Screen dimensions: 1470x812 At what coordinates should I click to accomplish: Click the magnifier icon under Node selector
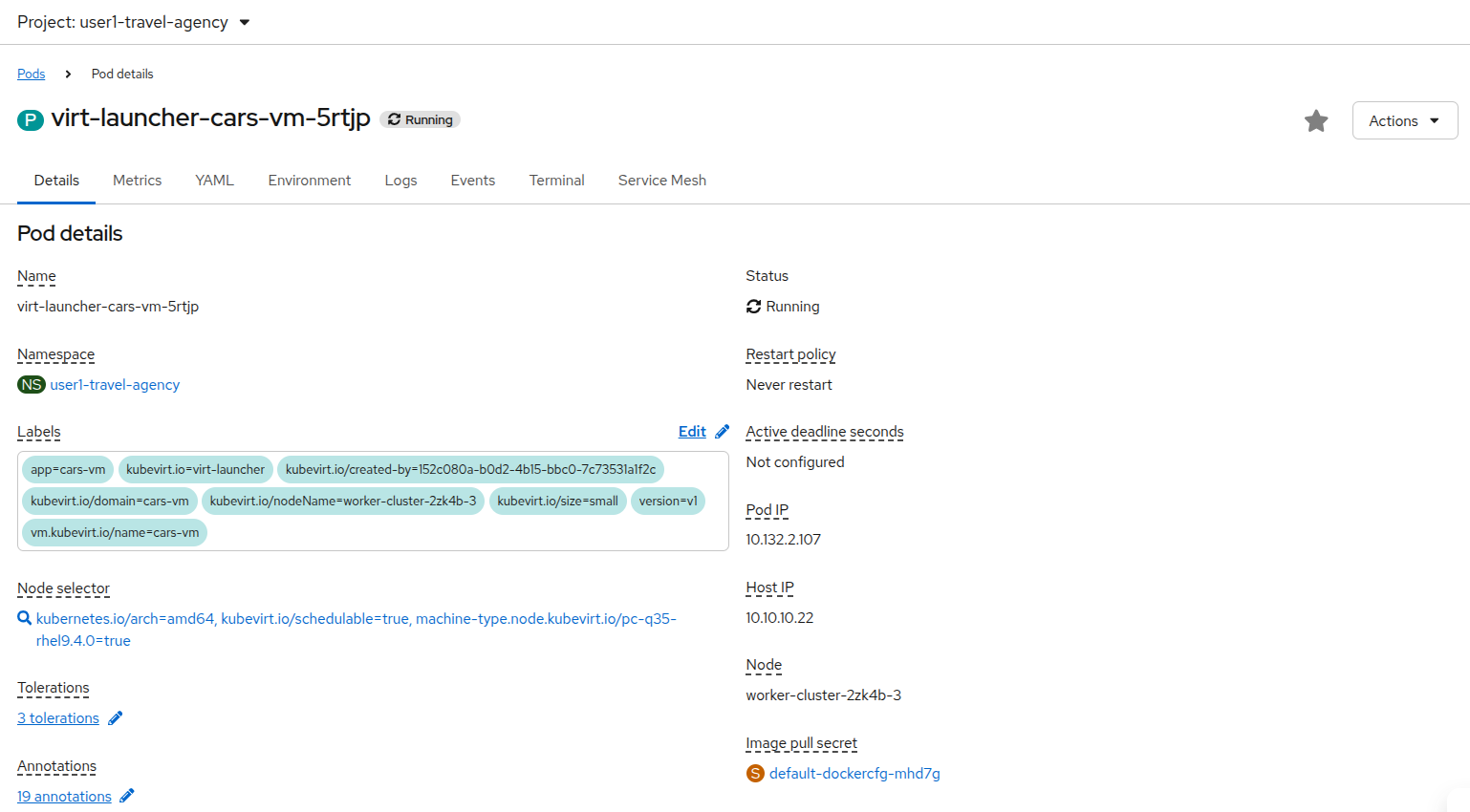(x=25, y=618)
